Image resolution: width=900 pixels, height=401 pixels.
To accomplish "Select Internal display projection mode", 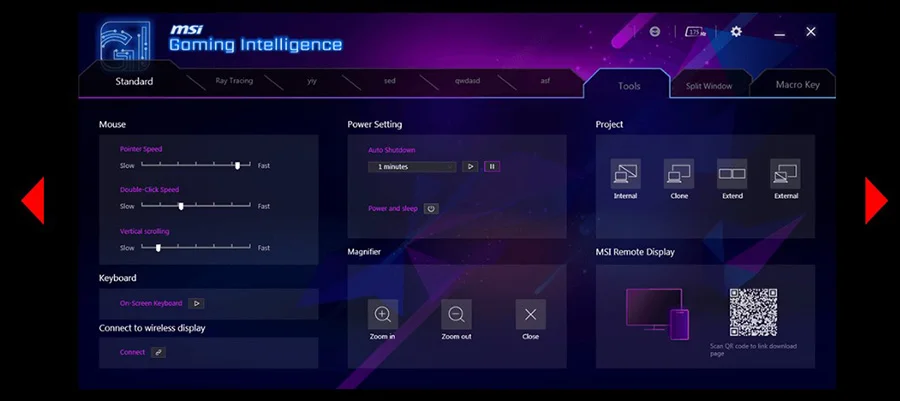I will pyautogui.click(x=625, y=173).
